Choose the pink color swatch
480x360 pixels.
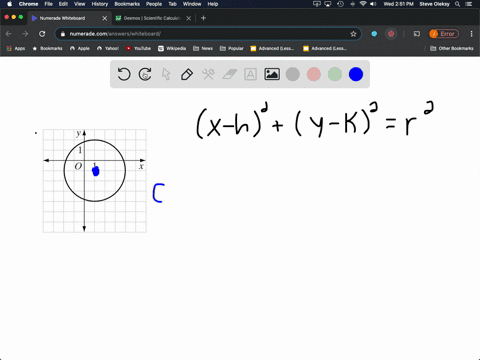pyautogui.click(x=314, y=74)
